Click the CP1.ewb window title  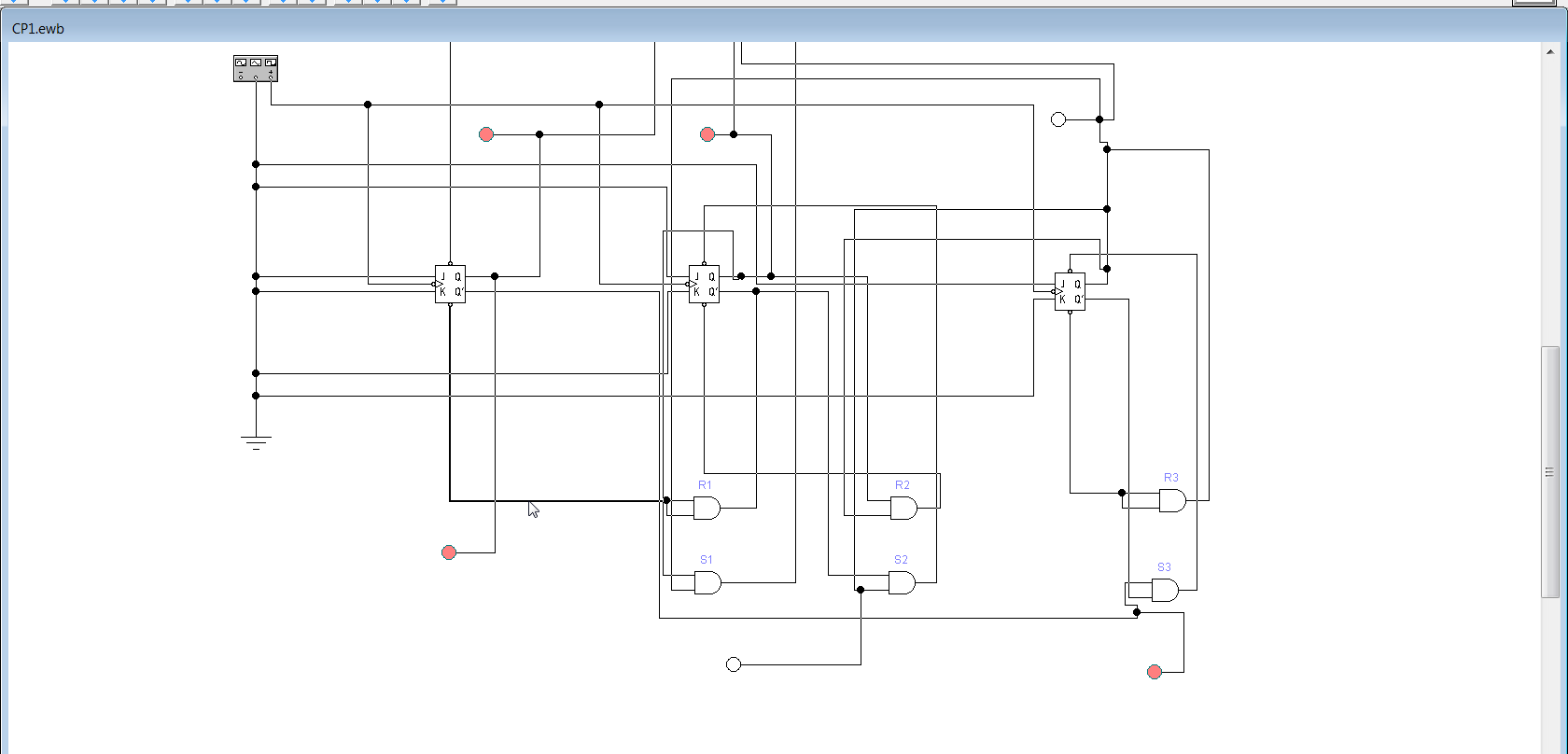[x=38, y=29]
